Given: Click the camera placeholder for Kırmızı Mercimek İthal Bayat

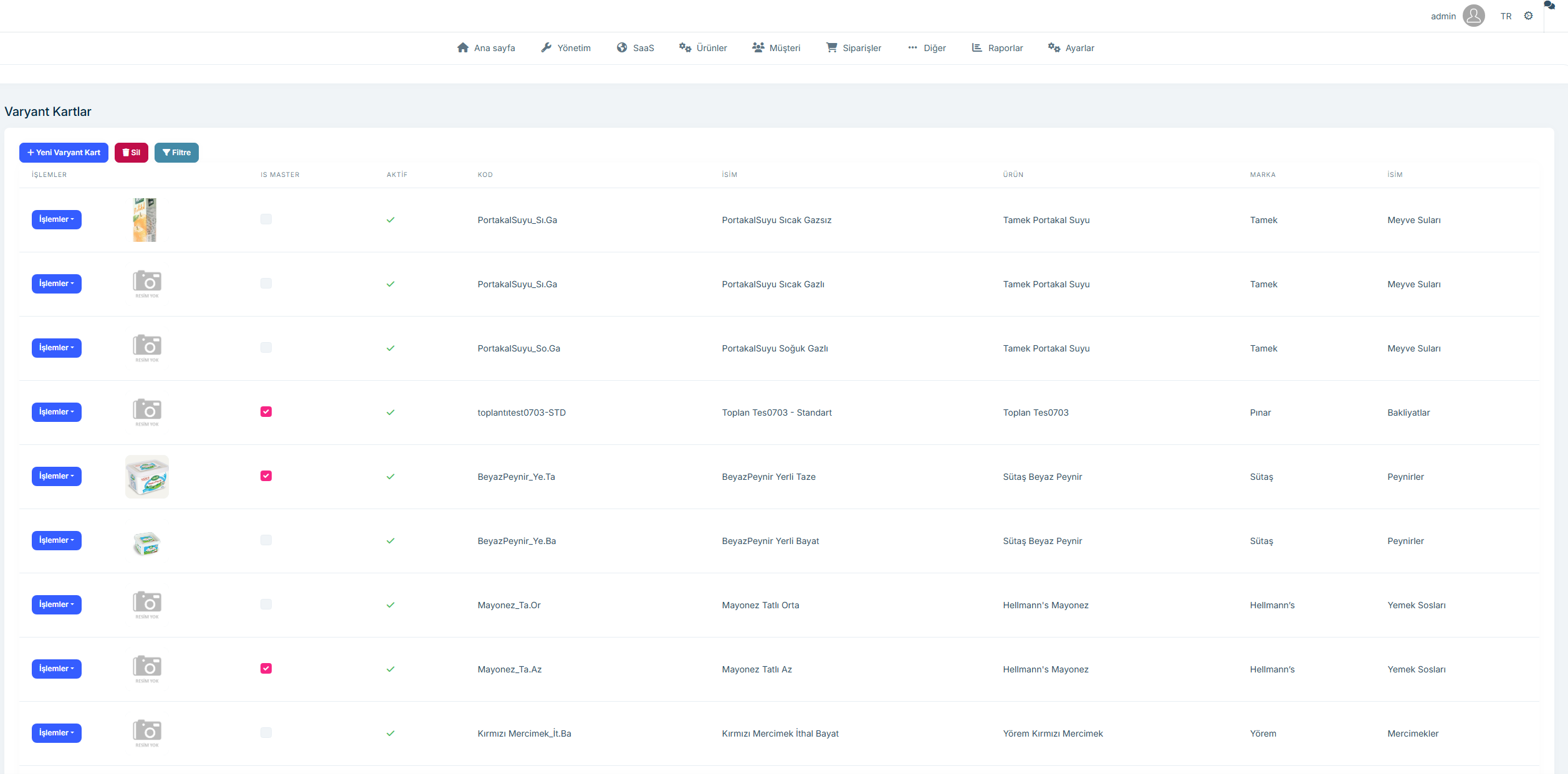Looking at the screenshot, I should (147, 733).
